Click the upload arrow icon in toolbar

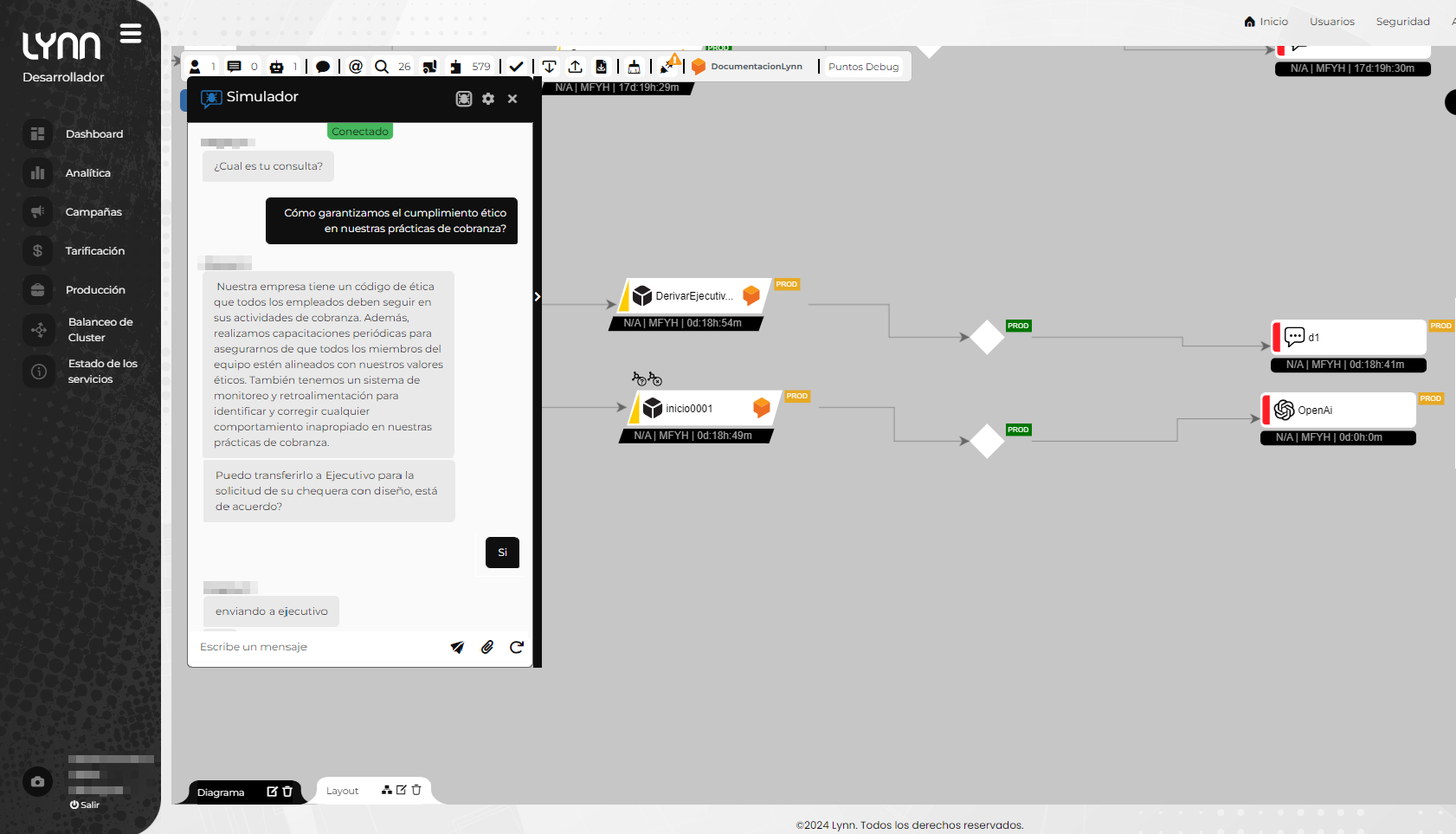[x=575, y=67]
